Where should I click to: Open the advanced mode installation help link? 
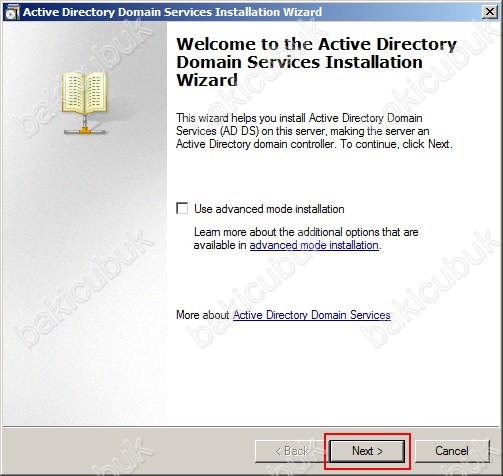point(314,245)
